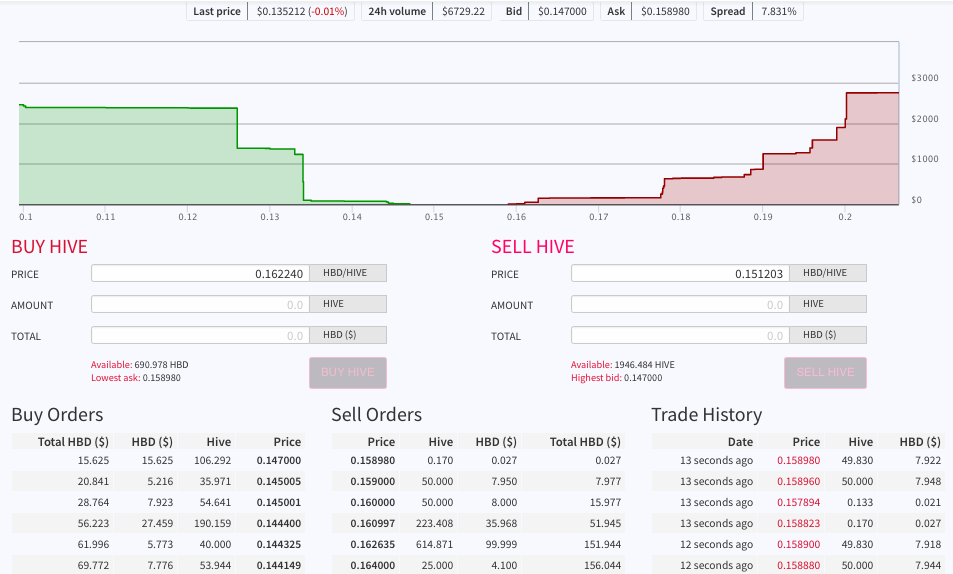Click the 24h volume value $6729.22
The height and width of the screenshot is (574, 953).
pyautogui.click(x=463, y=12)
